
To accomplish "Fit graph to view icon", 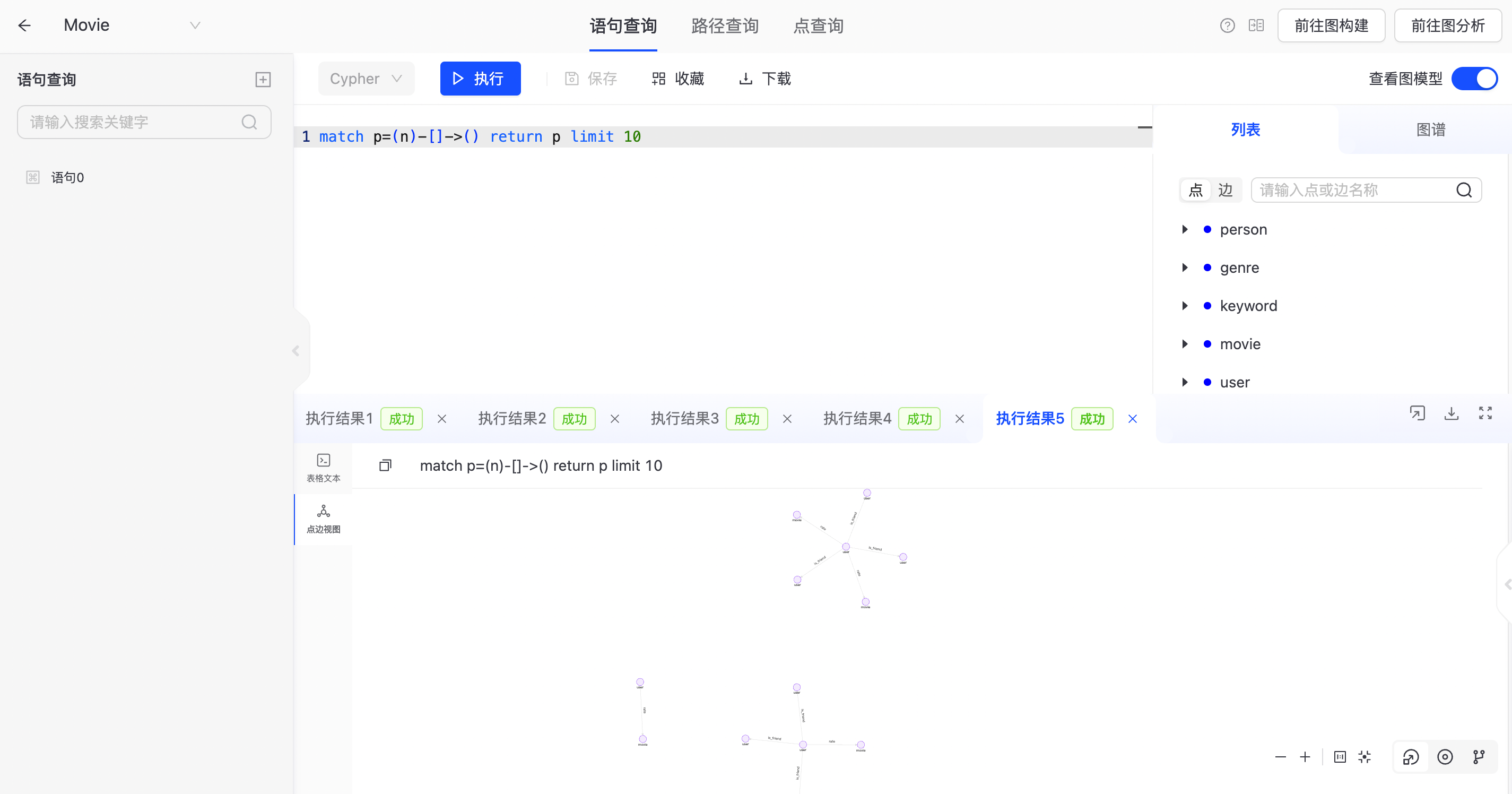I will pos(1365,757).
